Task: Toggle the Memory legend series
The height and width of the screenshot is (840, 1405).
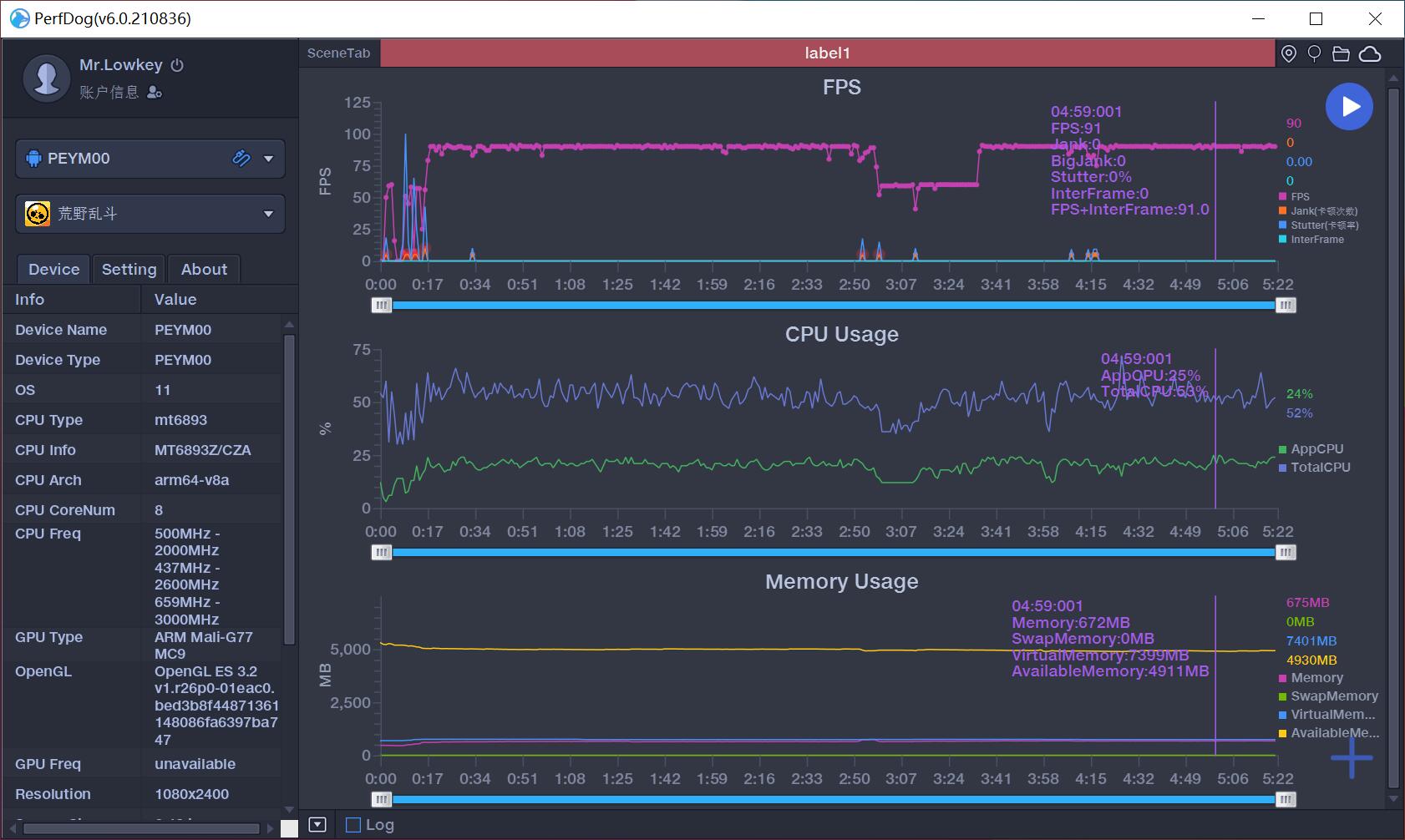Action: click(1311, 678)
